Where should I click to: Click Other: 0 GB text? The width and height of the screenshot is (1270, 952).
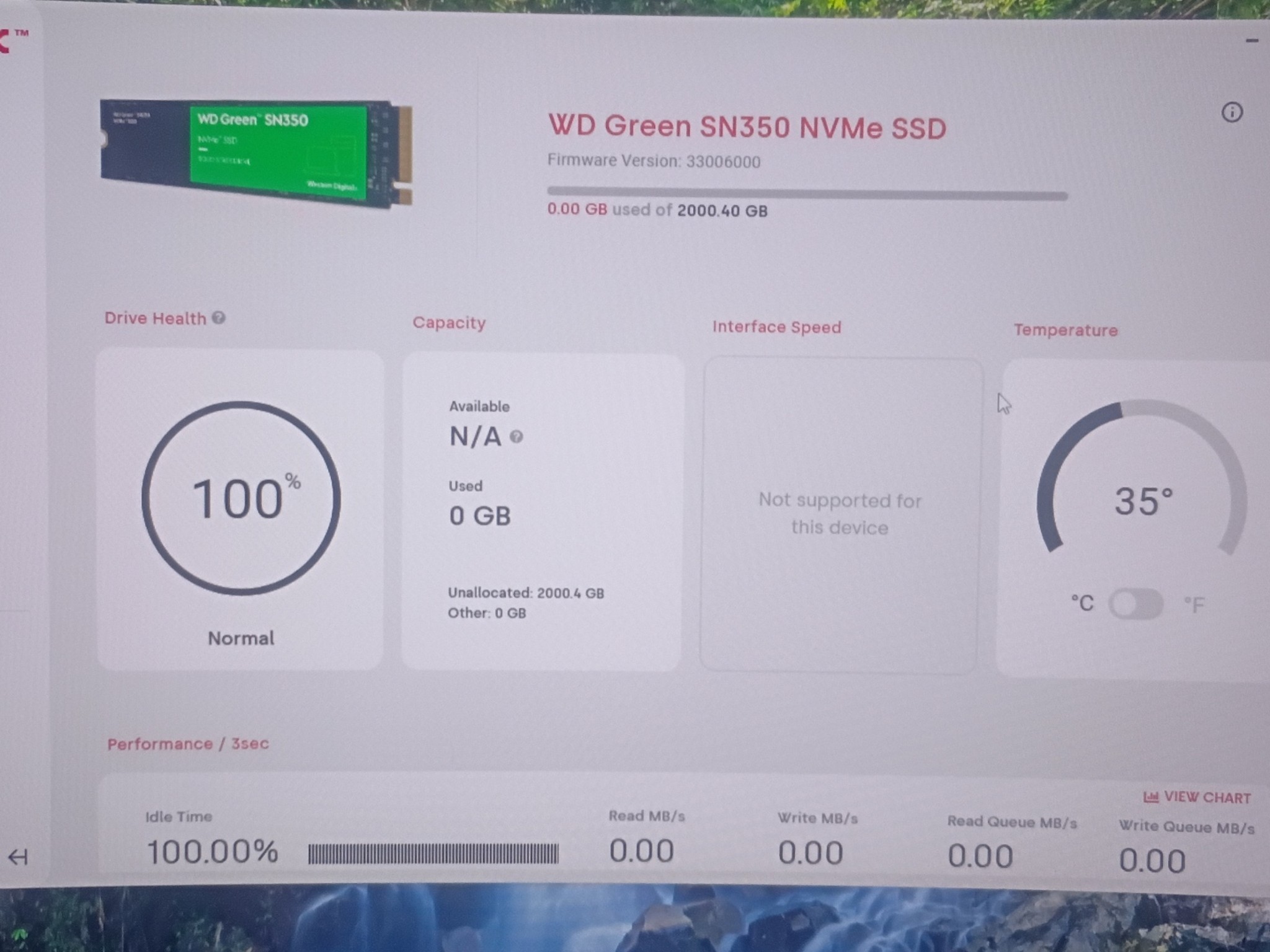(487, 613)
